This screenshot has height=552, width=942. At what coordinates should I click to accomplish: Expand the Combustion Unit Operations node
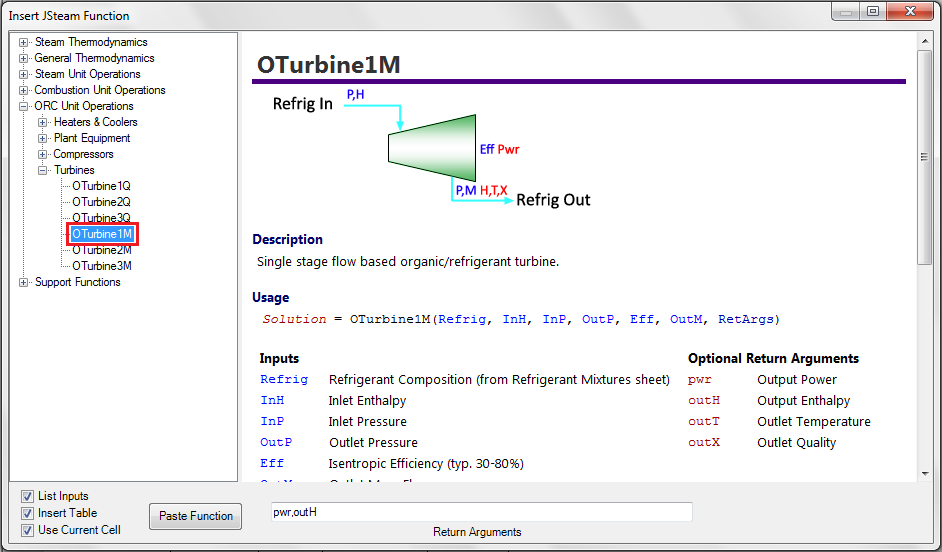tap(23, 91)
